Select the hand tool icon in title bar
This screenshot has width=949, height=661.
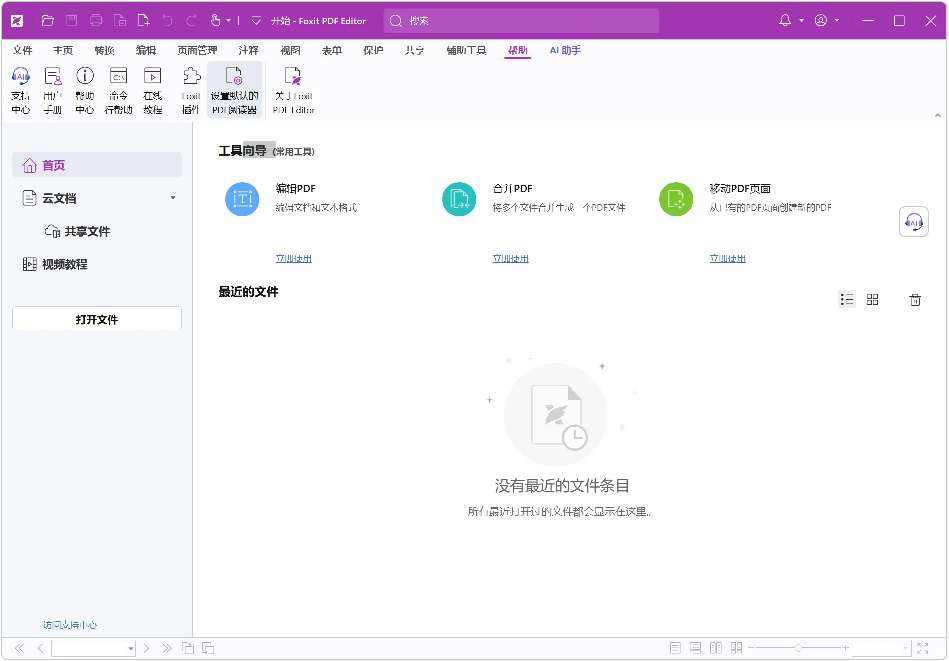click(216, 21)
